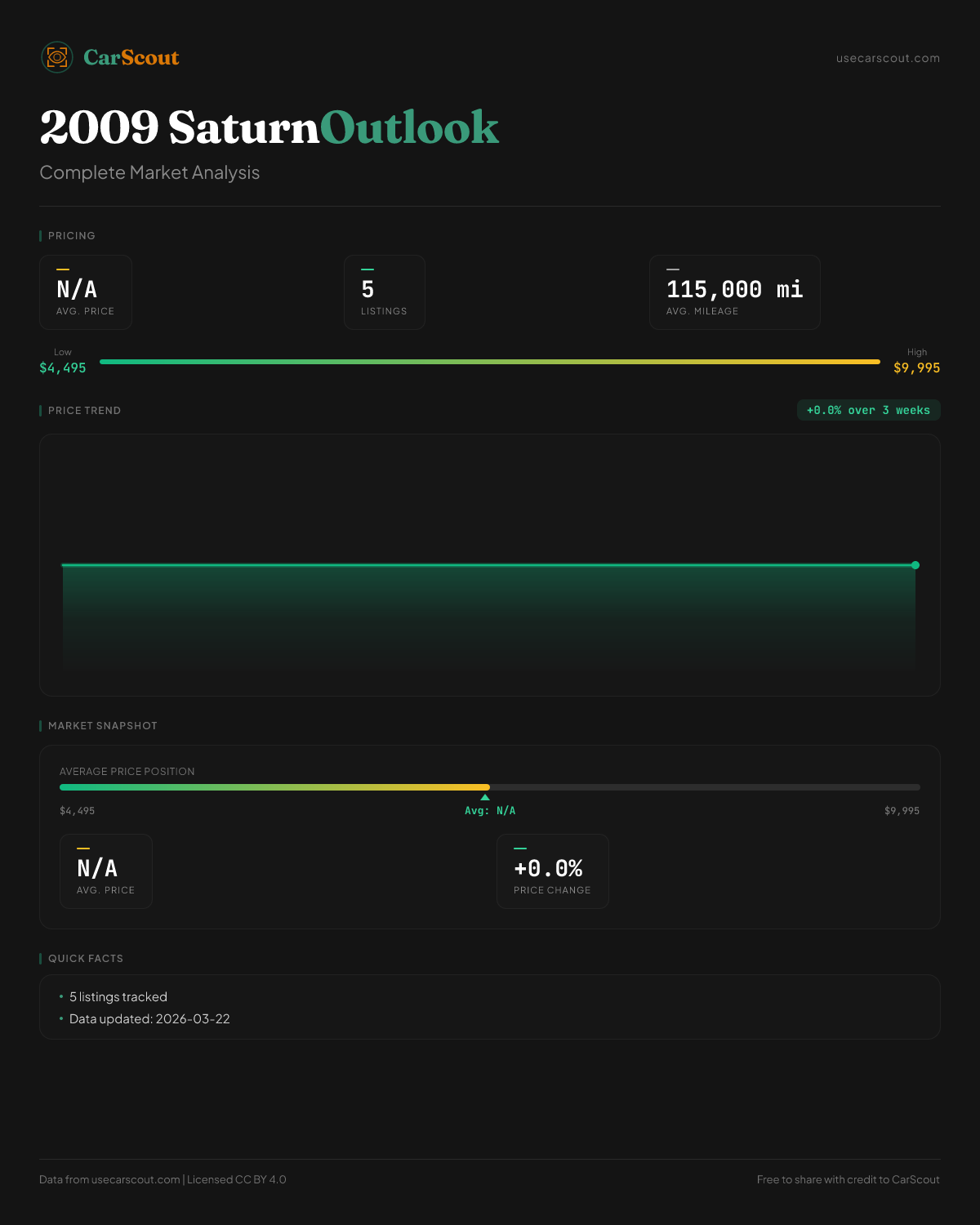Viewport: 980px width, 1225px height.
Task: Open the usecarscout.com link in header
Action: point(888,58)
